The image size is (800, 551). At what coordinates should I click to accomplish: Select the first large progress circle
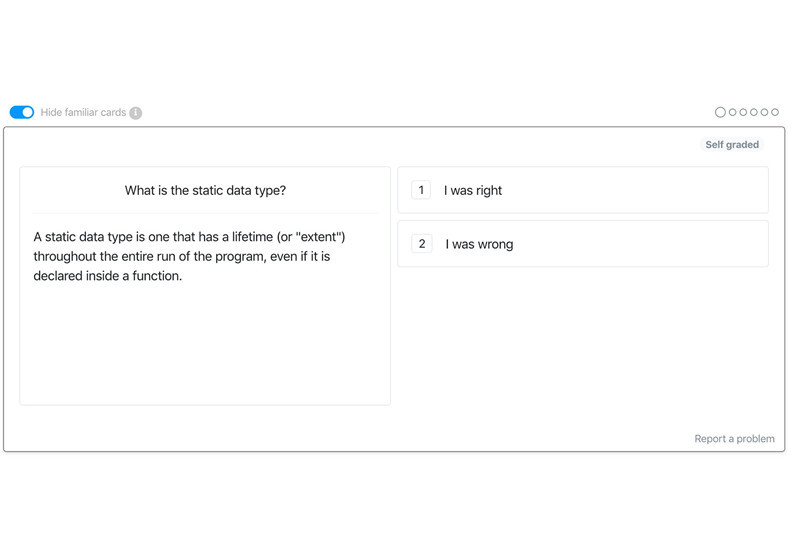point(720,112)
